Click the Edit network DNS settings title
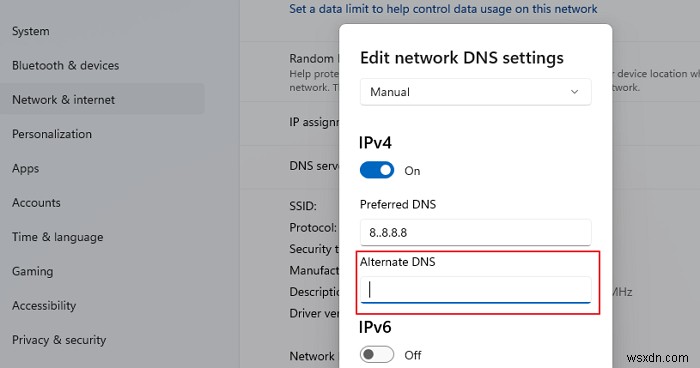The height and width of the screenshot is (368, 700). coord(462,58)
